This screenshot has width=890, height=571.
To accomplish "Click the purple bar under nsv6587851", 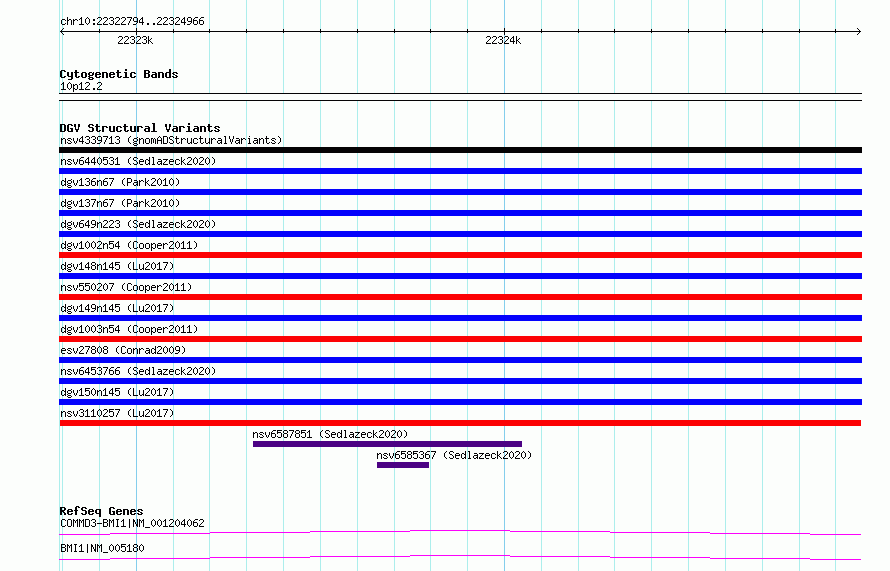I will 387,444.
